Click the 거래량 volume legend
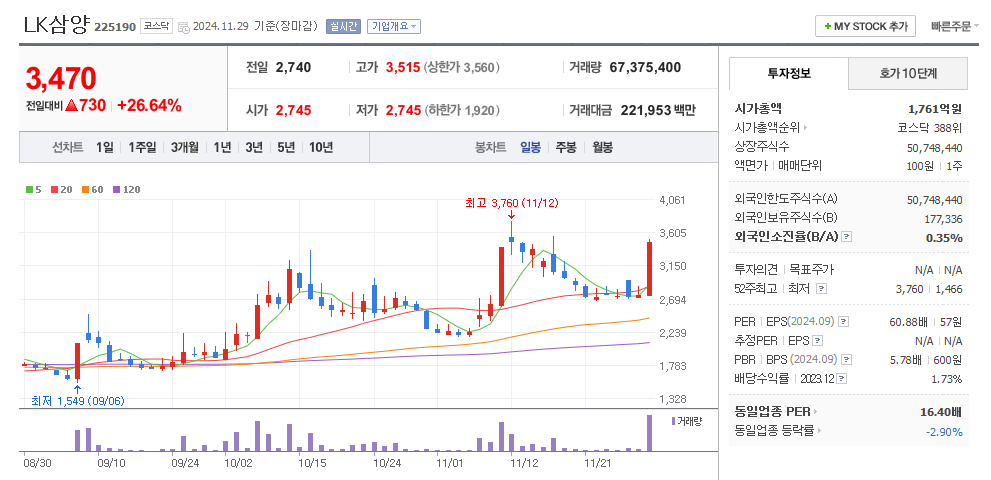991x480 pixels. pyautogui.click(x=686, y=421)
